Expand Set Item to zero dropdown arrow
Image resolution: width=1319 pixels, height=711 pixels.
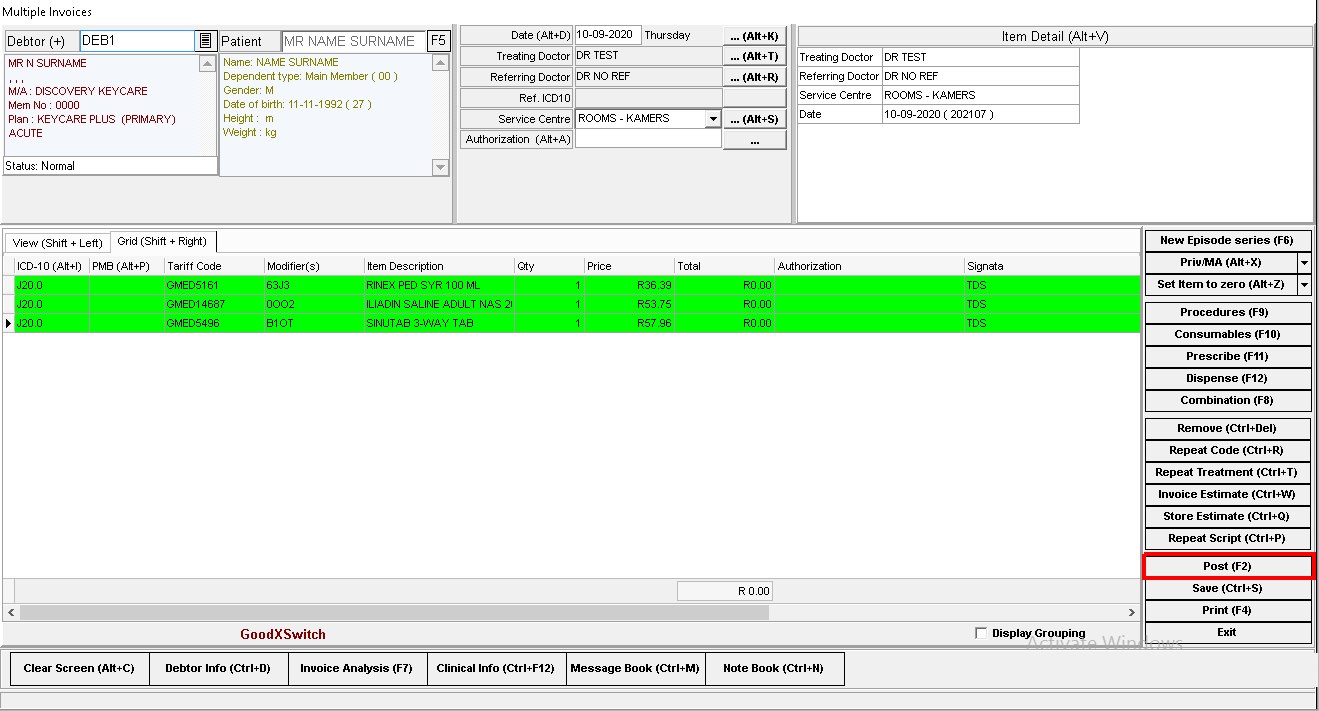click(x=1304, y=284)
